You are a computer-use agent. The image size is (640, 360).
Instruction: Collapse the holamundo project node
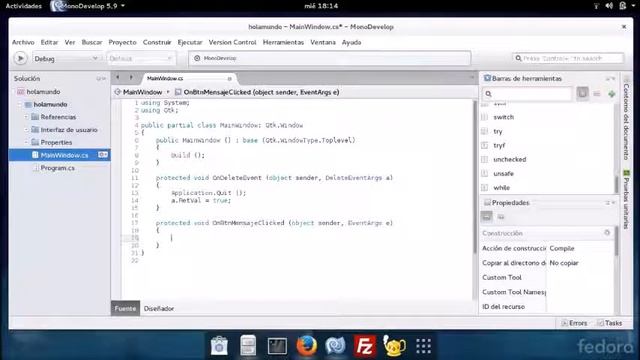(x=20, y=104)
